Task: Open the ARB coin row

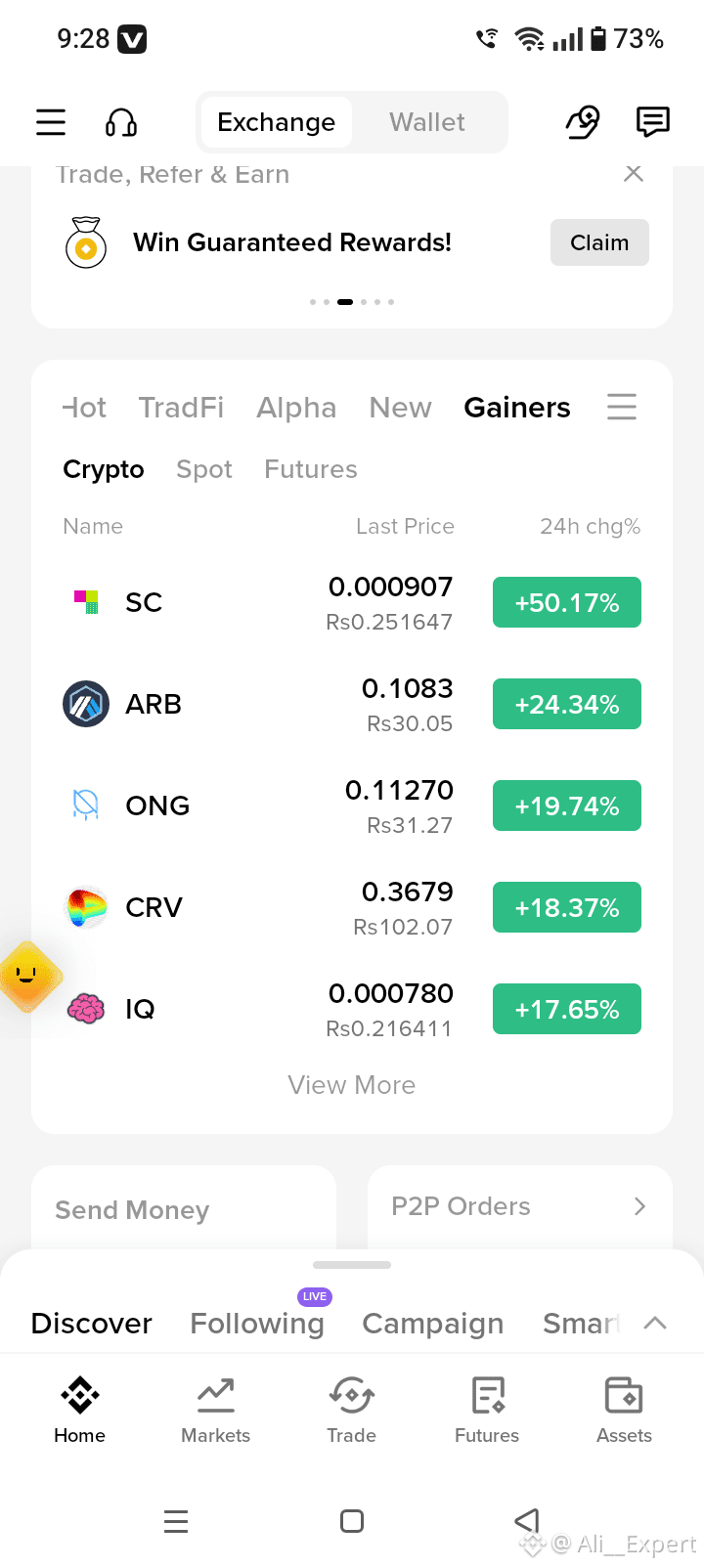Action: [x=352, y=704]
